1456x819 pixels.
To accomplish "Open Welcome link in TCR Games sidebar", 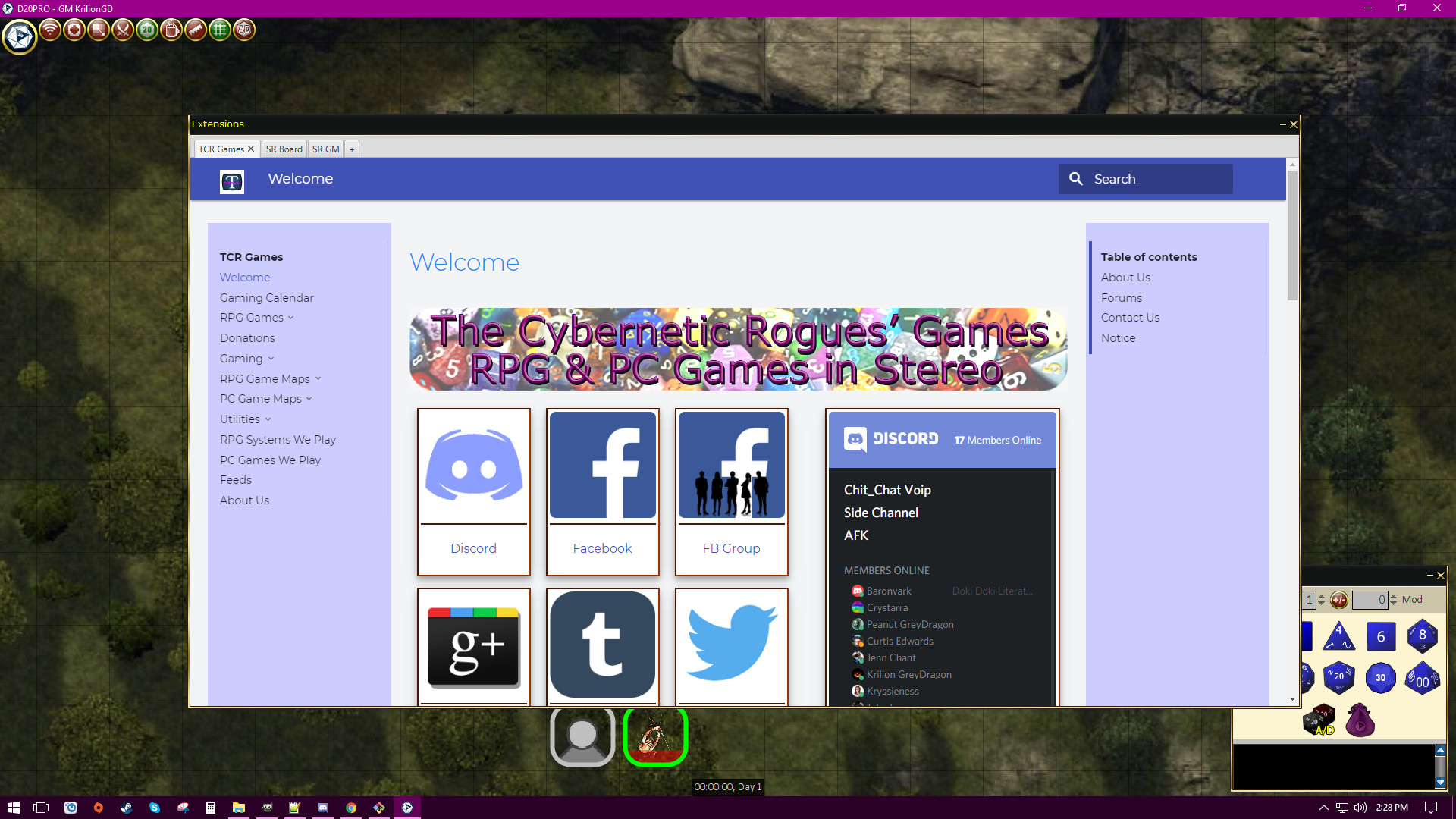I will point(245,278).
